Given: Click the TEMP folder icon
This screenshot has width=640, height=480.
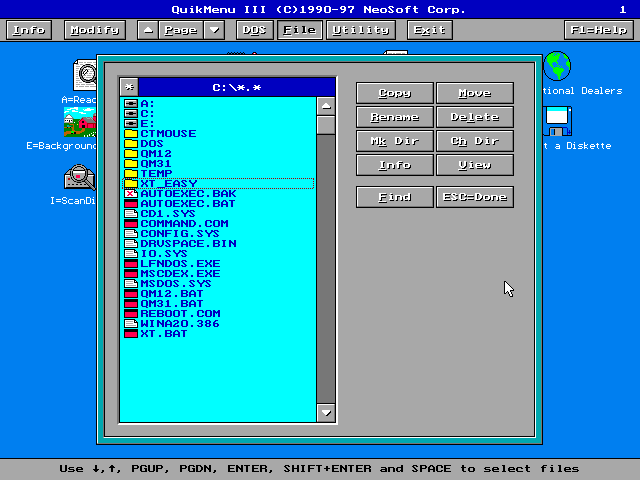Looking at the screenshot, I should 131,173.
